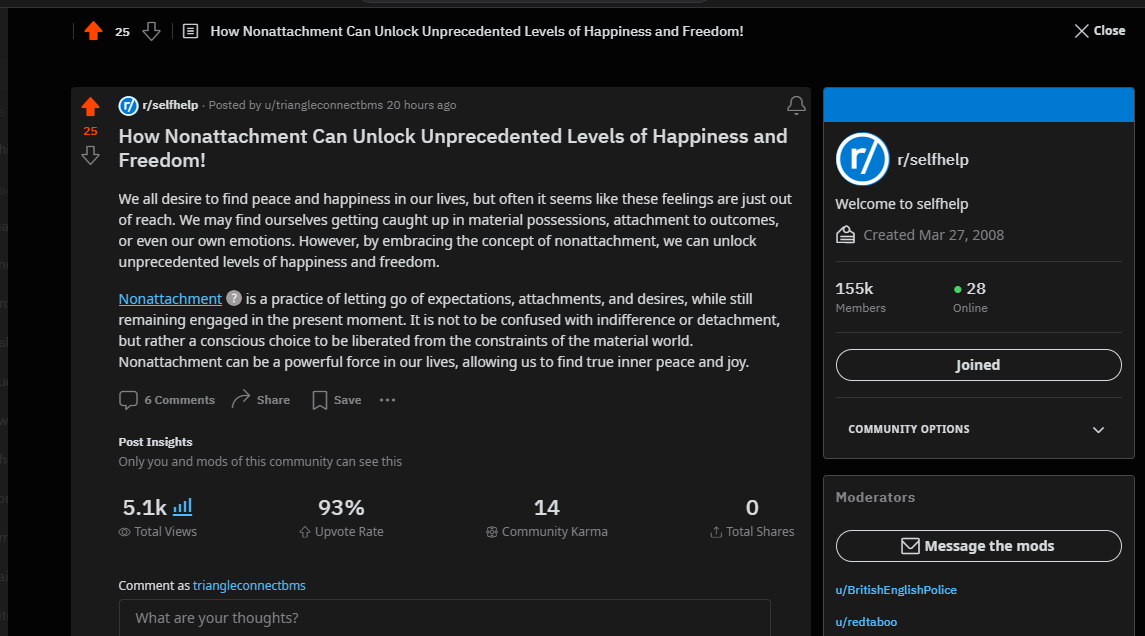Viewport: 1145px width, 636px height.
Task: Click the downvote arrow in the top header bar
Action: pos(151,31)
